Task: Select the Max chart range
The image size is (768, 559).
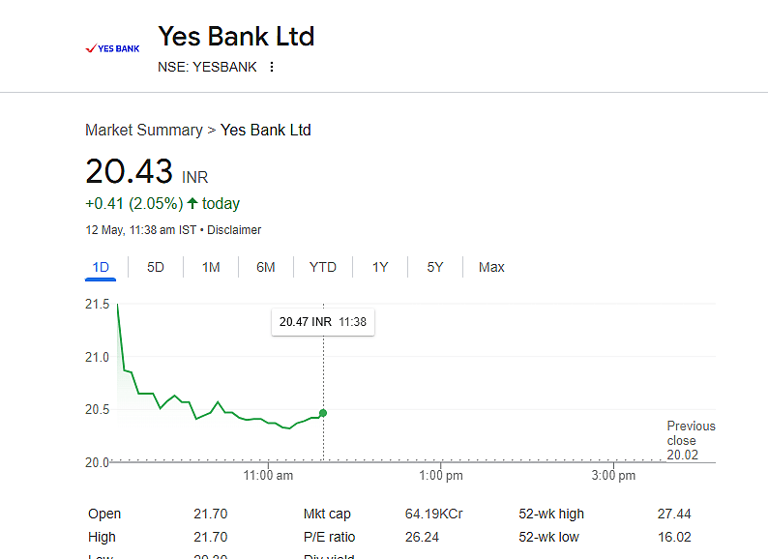Action: click(x=491, y=267)
